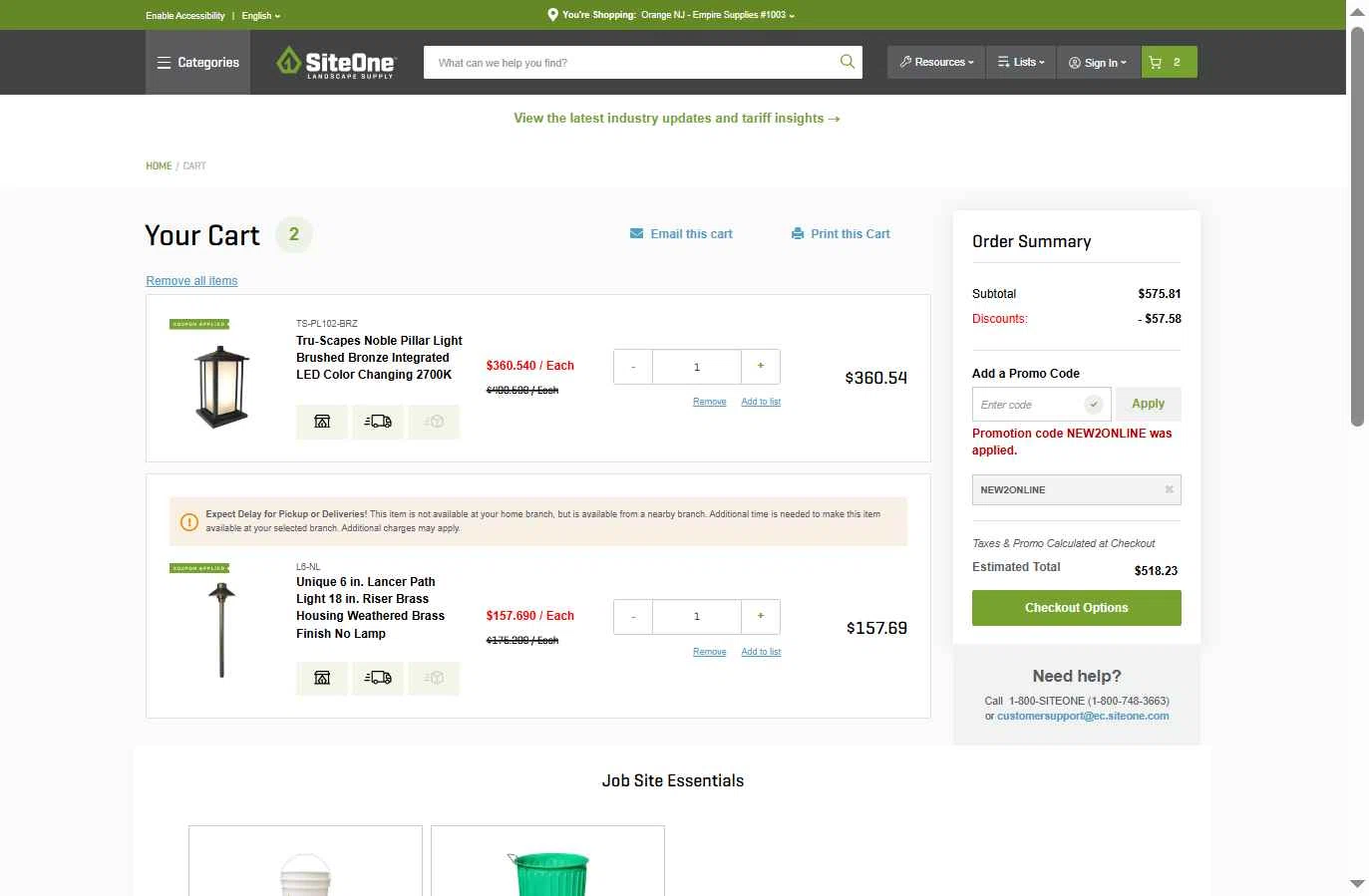Click the page vertical scrollbar thumb
Screen dimensions: 1369x896
coord(1357,226)
